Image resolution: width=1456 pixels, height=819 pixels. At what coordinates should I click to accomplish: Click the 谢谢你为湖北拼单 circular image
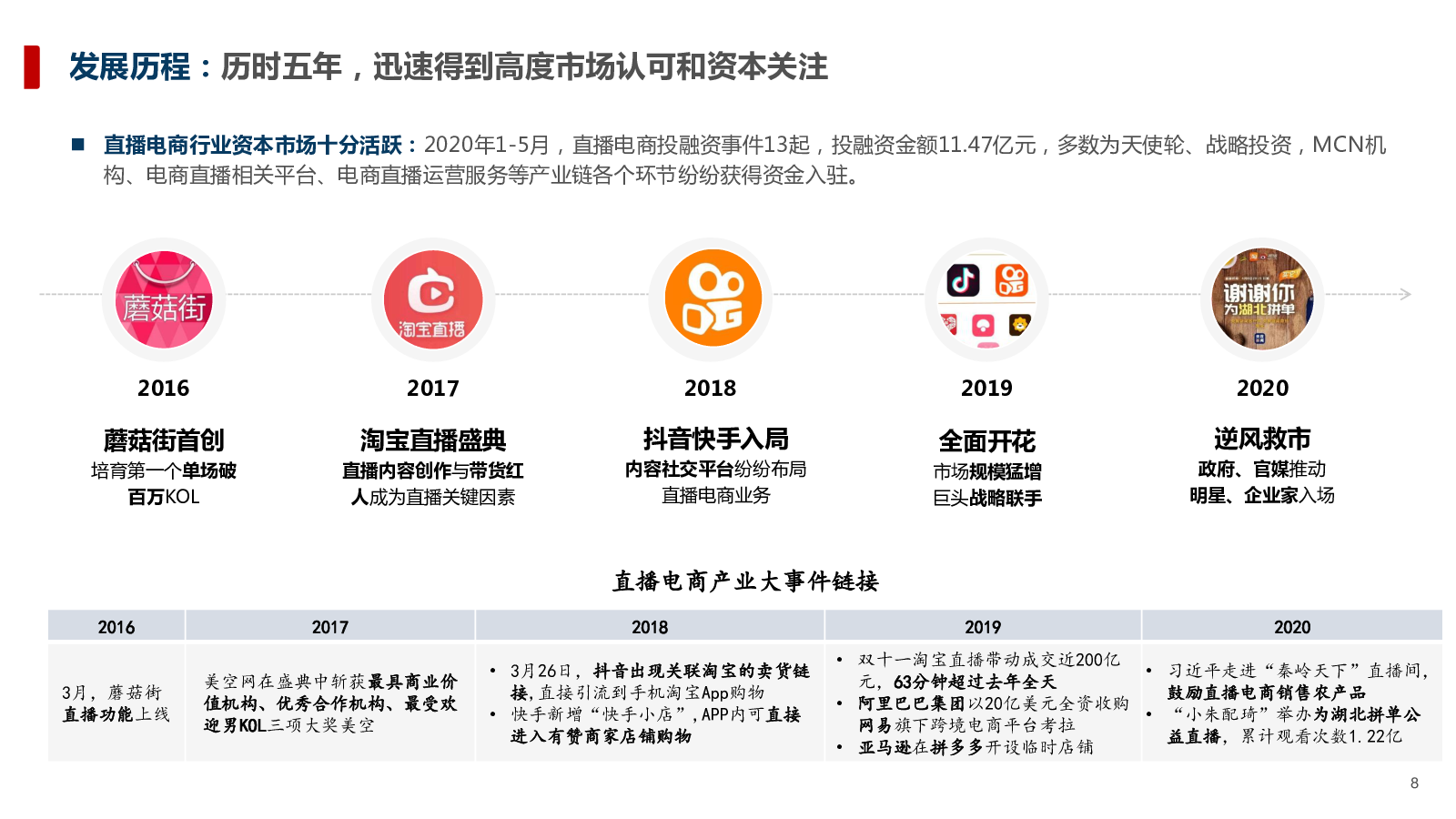pos(1261,299)
